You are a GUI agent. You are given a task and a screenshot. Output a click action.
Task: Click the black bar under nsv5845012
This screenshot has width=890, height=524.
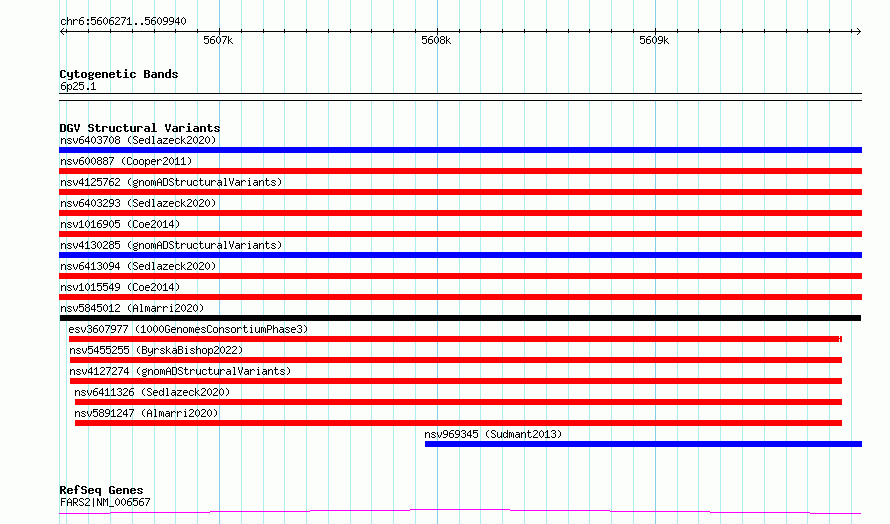[460, 318]
